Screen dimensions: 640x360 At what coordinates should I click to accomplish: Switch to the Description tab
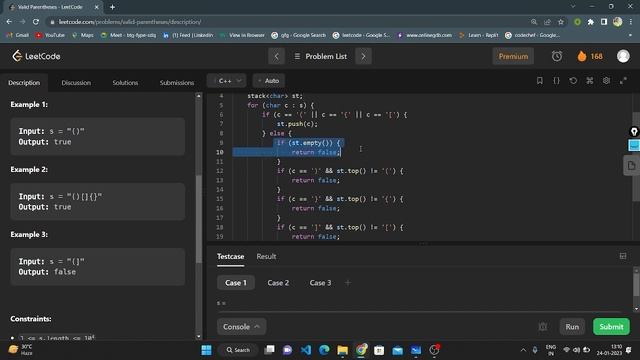pos(24,82)
